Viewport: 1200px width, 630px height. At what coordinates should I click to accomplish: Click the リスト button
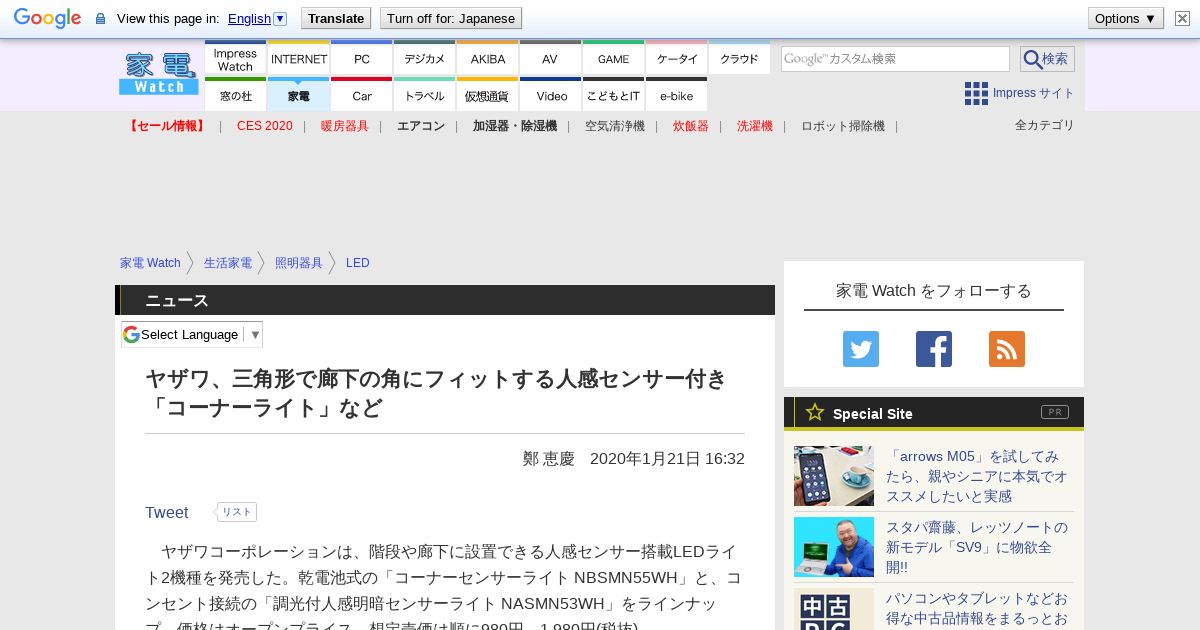coord(236,512)
